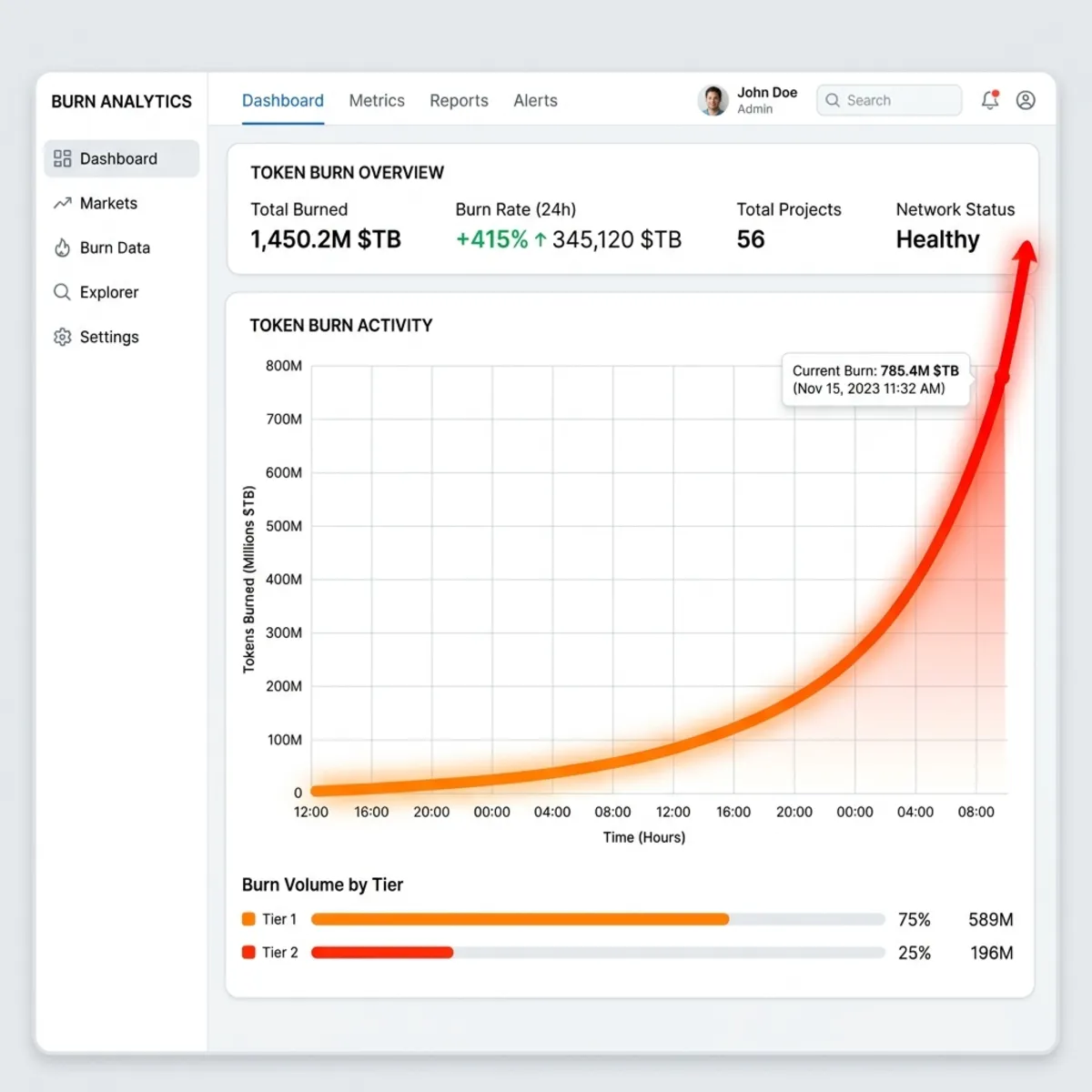Click the Markets trend-line icon

[62, 203]
